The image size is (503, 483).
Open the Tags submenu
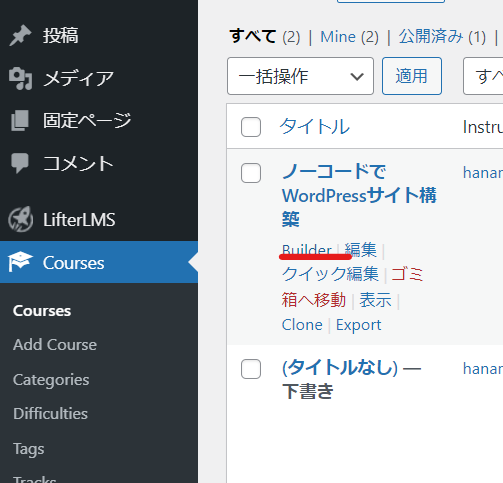pos(29,449)
